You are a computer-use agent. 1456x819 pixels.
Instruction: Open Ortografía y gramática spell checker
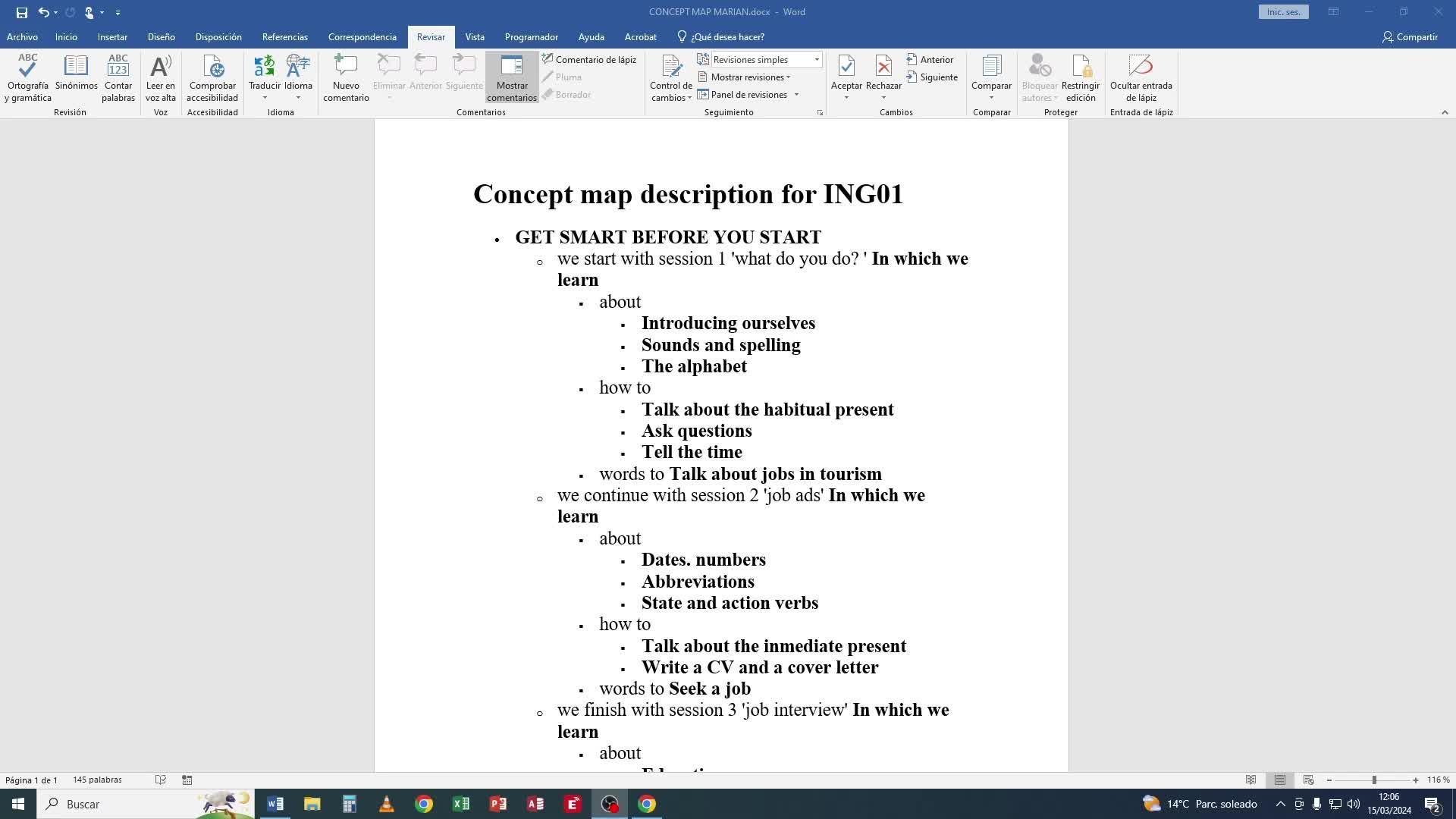tap(27, 77)
